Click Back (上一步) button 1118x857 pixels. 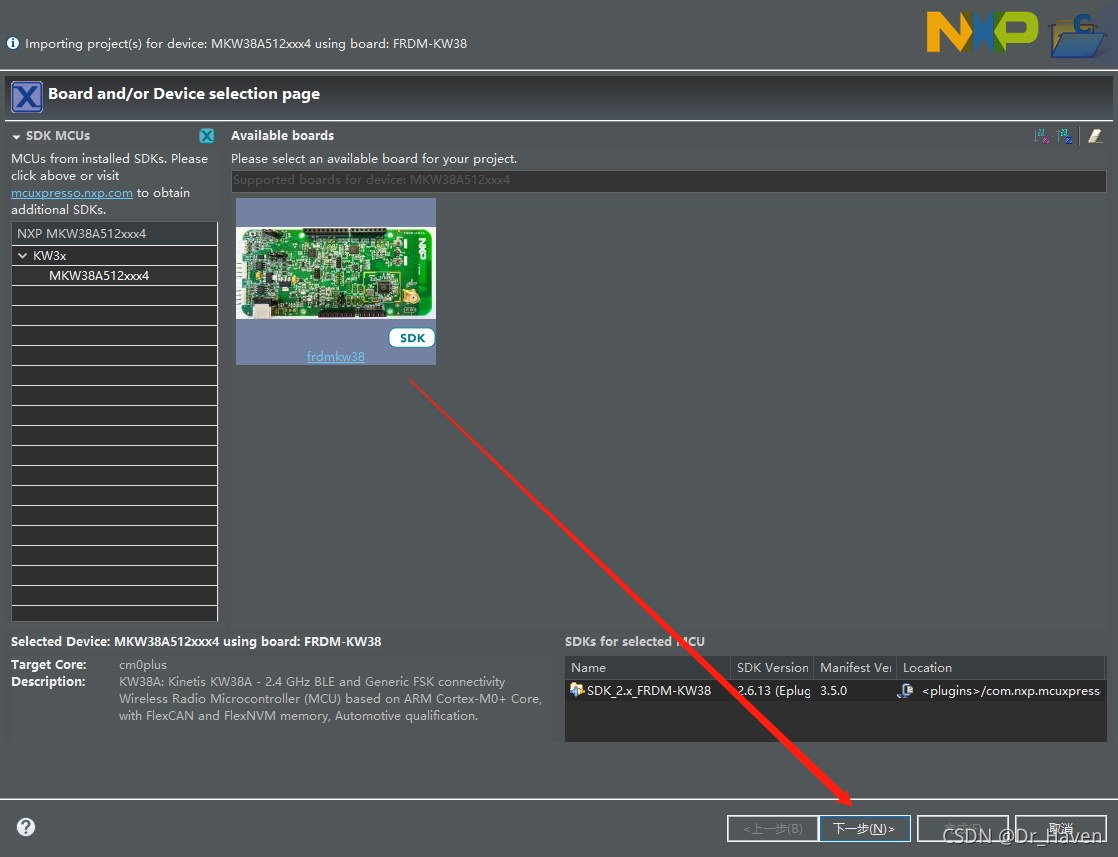click(772, 828)
